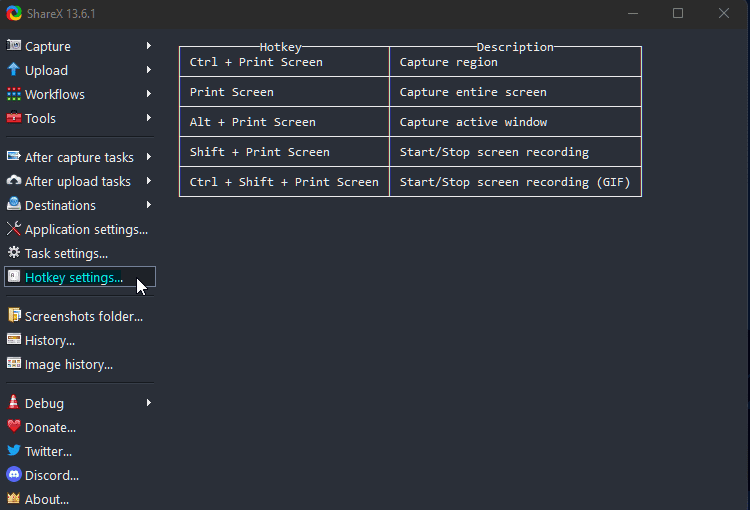Click the After upload tasks cloud icon

click(14, 180)
